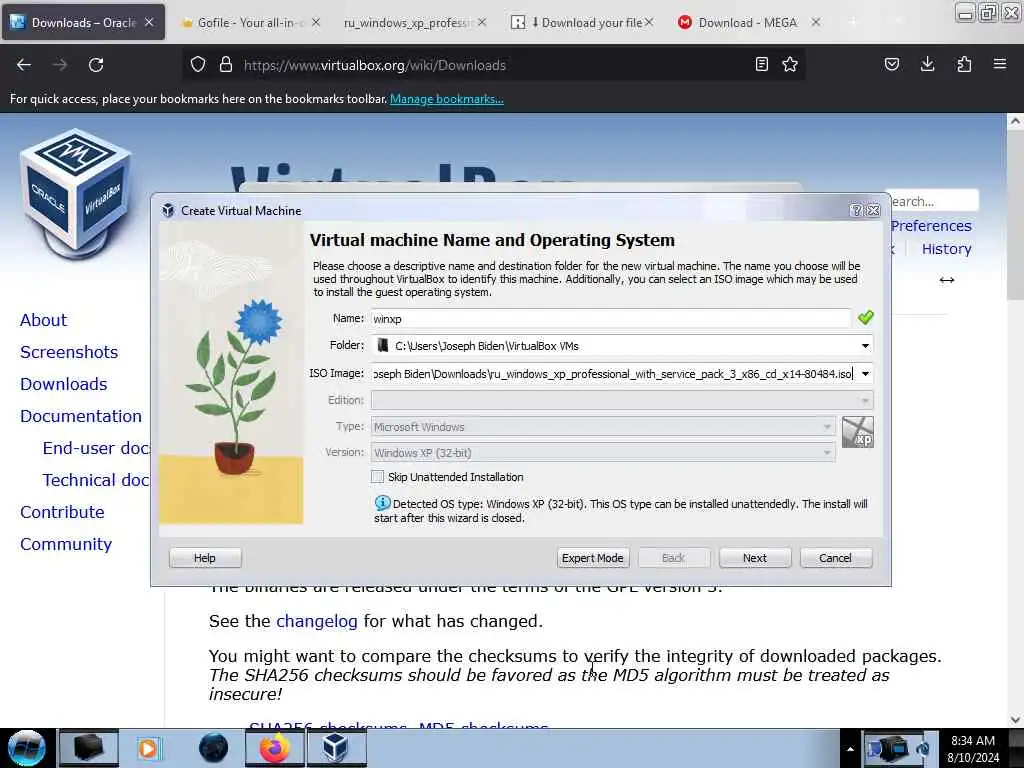Open the Firefox downloads arrow icon

(927, 64)
